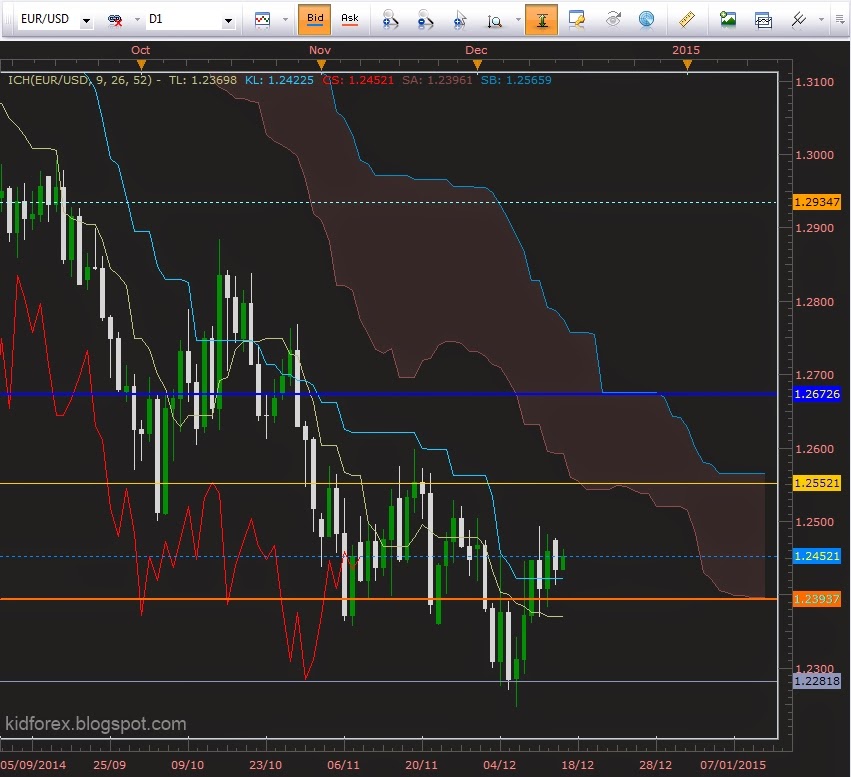Screen dimensions: 851x777
Task: Click the KL: 1.24225 value
Action: tap(279, 80)
